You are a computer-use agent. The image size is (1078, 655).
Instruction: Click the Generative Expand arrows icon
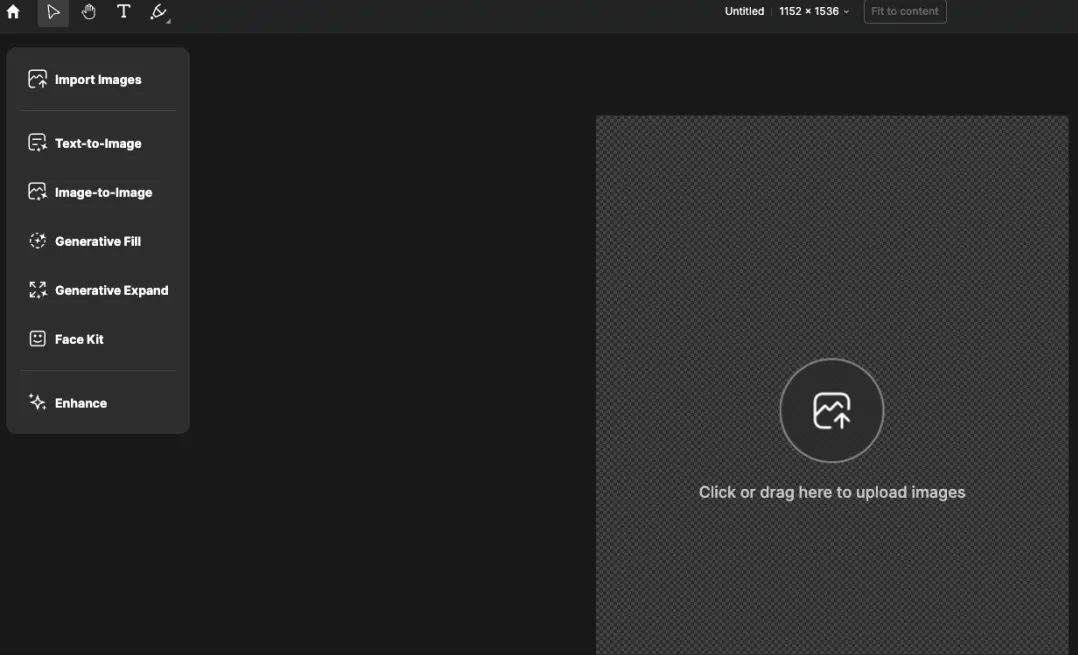38,290
